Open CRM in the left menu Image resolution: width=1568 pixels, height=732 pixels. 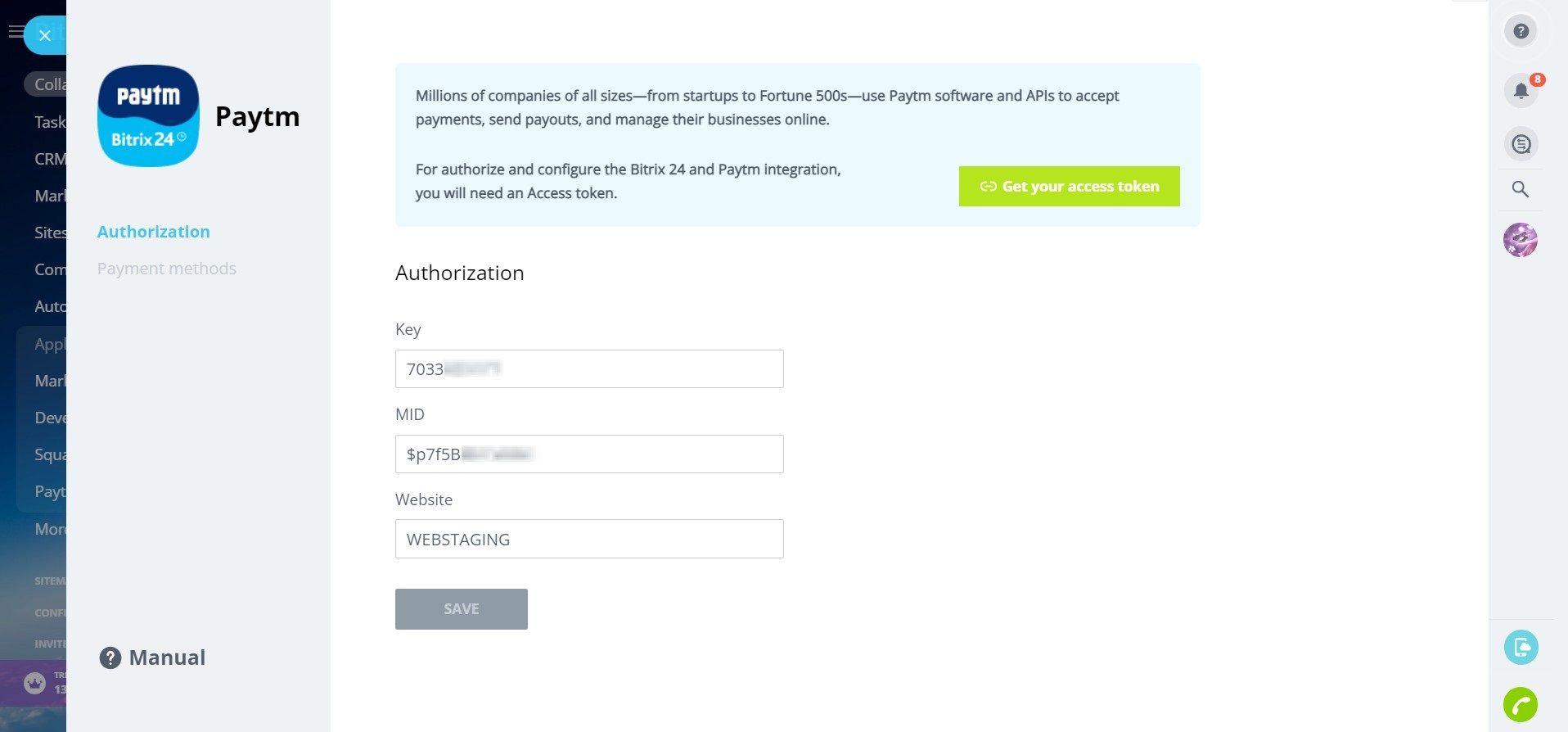click(x=49, y=159)
